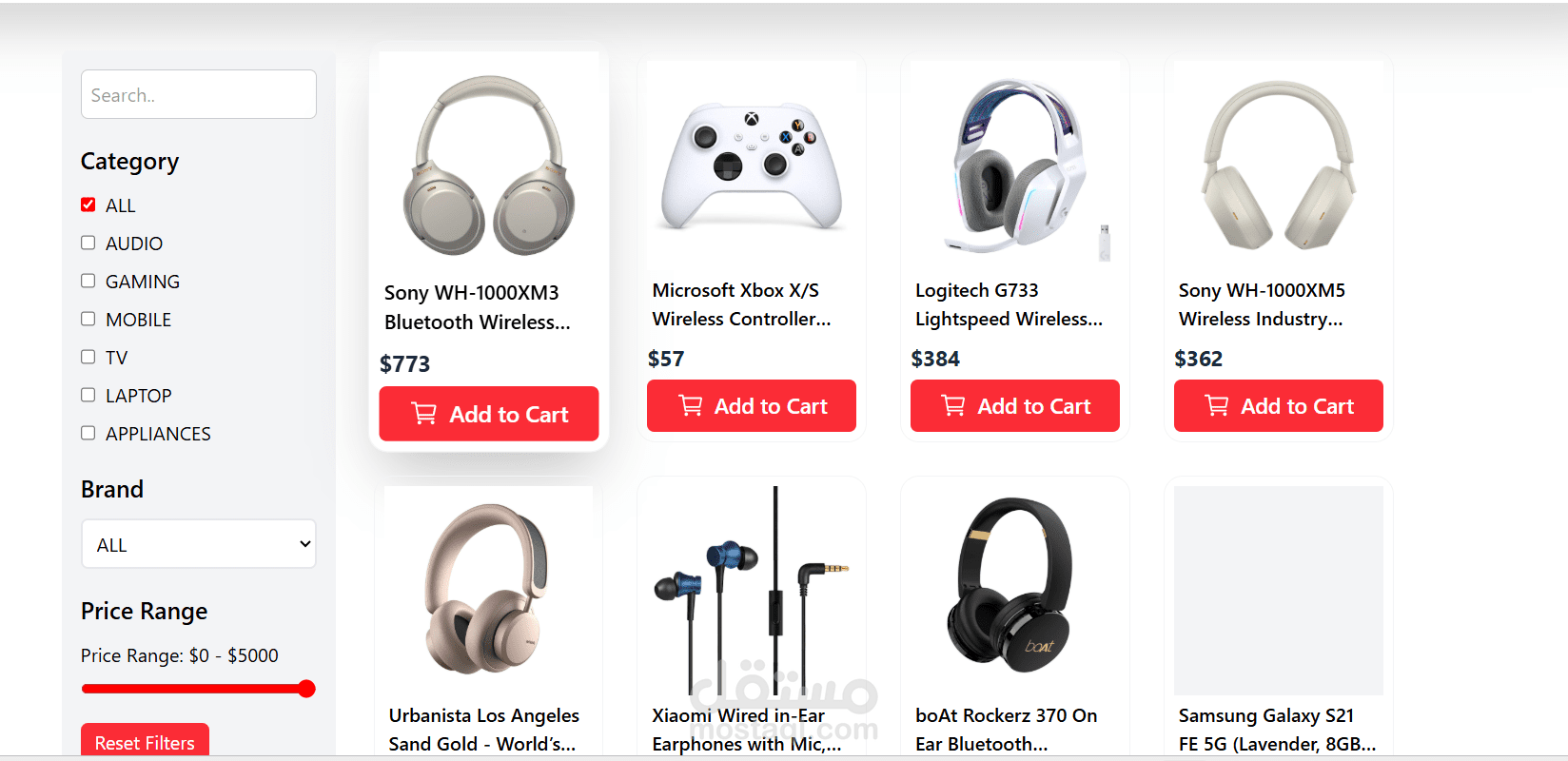Uncheck the ALL category checkbox
This screenshot has width=1568, height=761.
click(88, 205)
